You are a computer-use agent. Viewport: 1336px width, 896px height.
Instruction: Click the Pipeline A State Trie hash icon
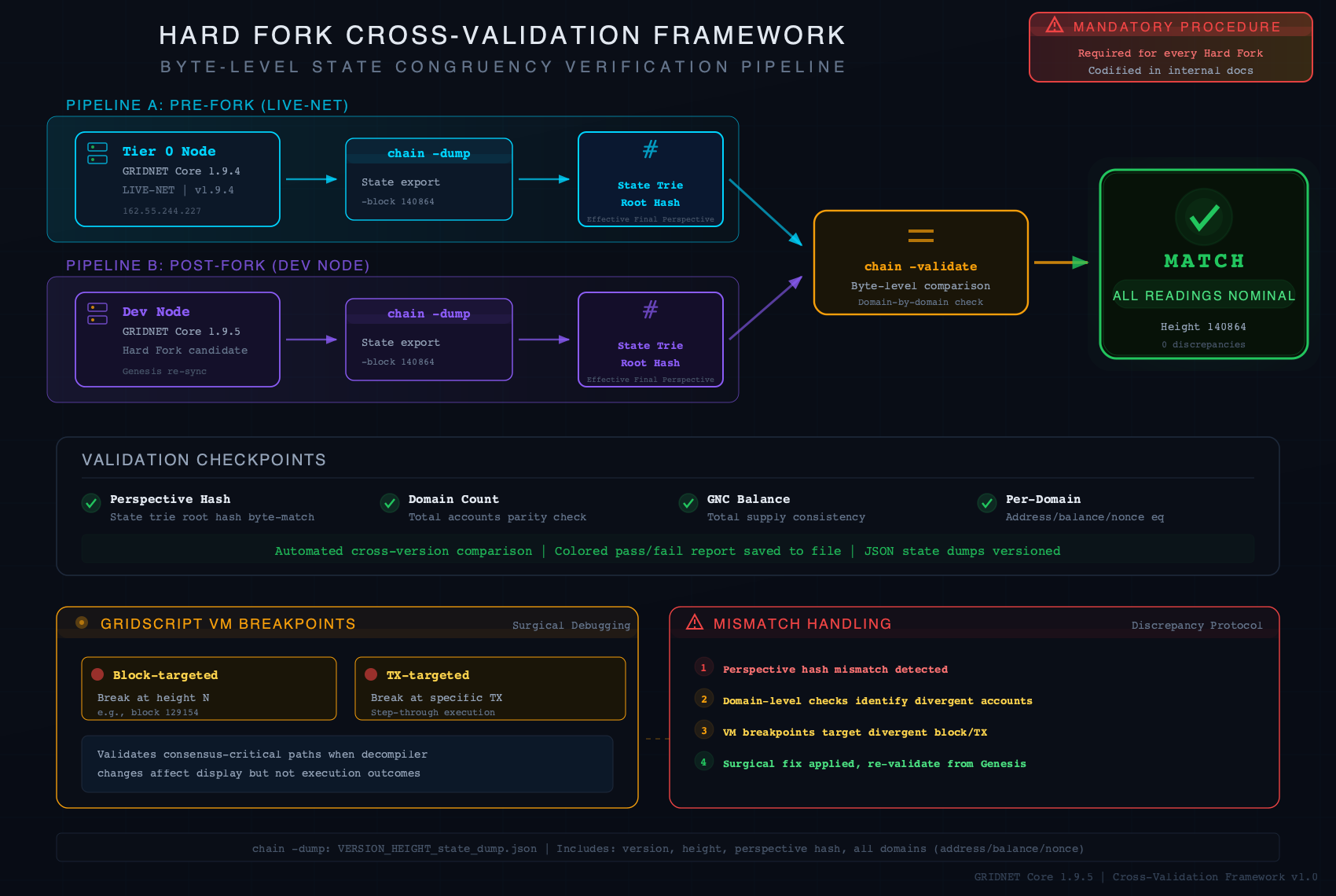pos(651,149)
